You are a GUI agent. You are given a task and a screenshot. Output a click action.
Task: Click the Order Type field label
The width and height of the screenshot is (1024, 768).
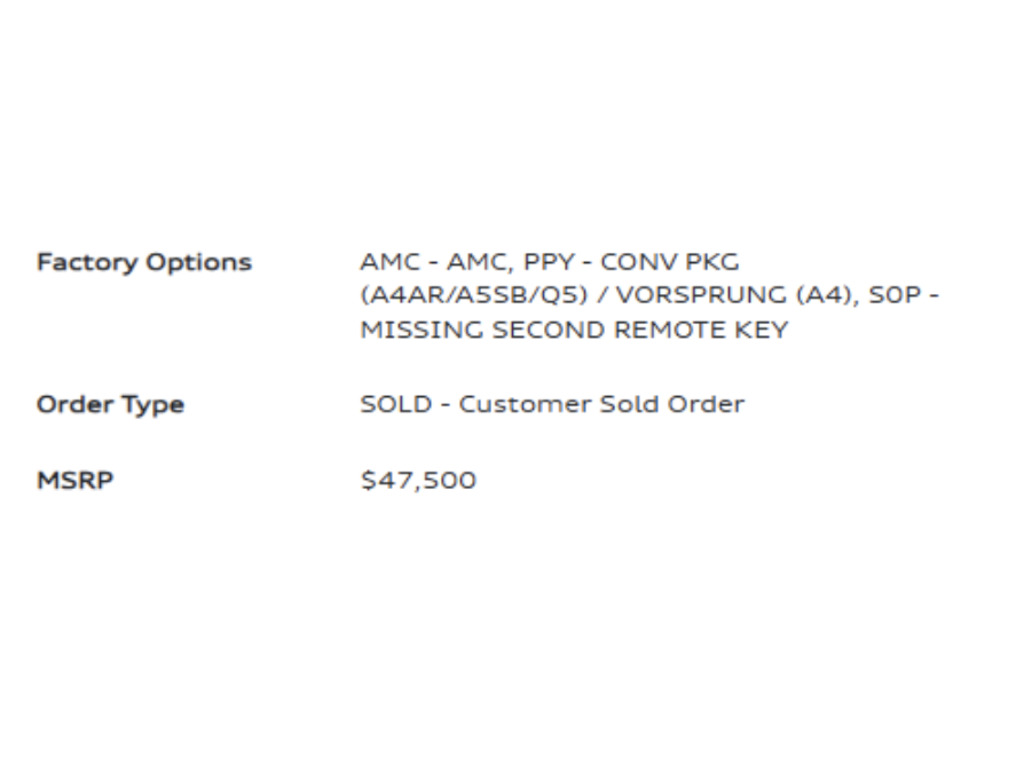(110, 405)
